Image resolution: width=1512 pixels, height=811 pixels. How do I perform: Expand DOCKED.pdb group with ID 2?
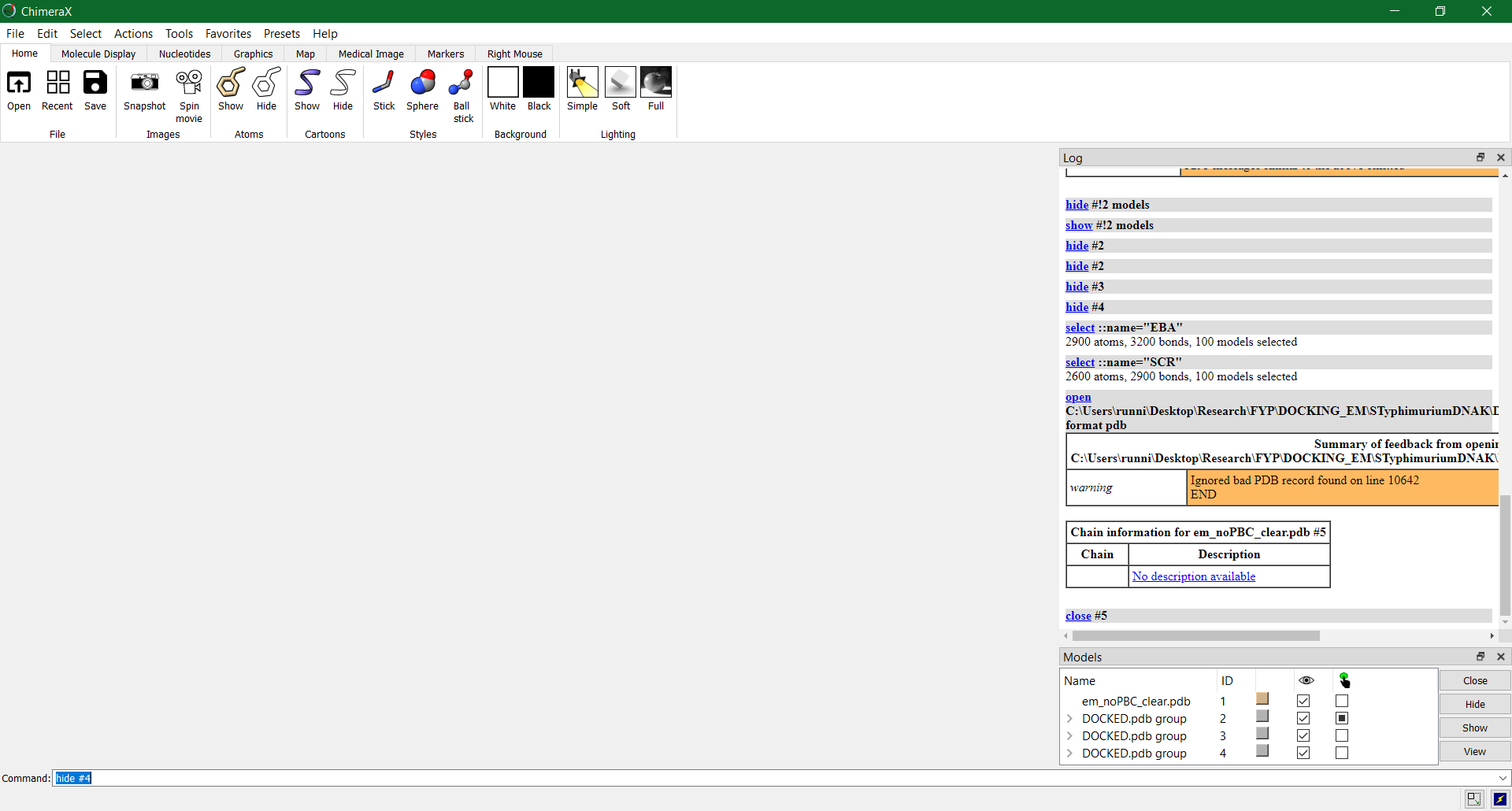[1069, 718]
